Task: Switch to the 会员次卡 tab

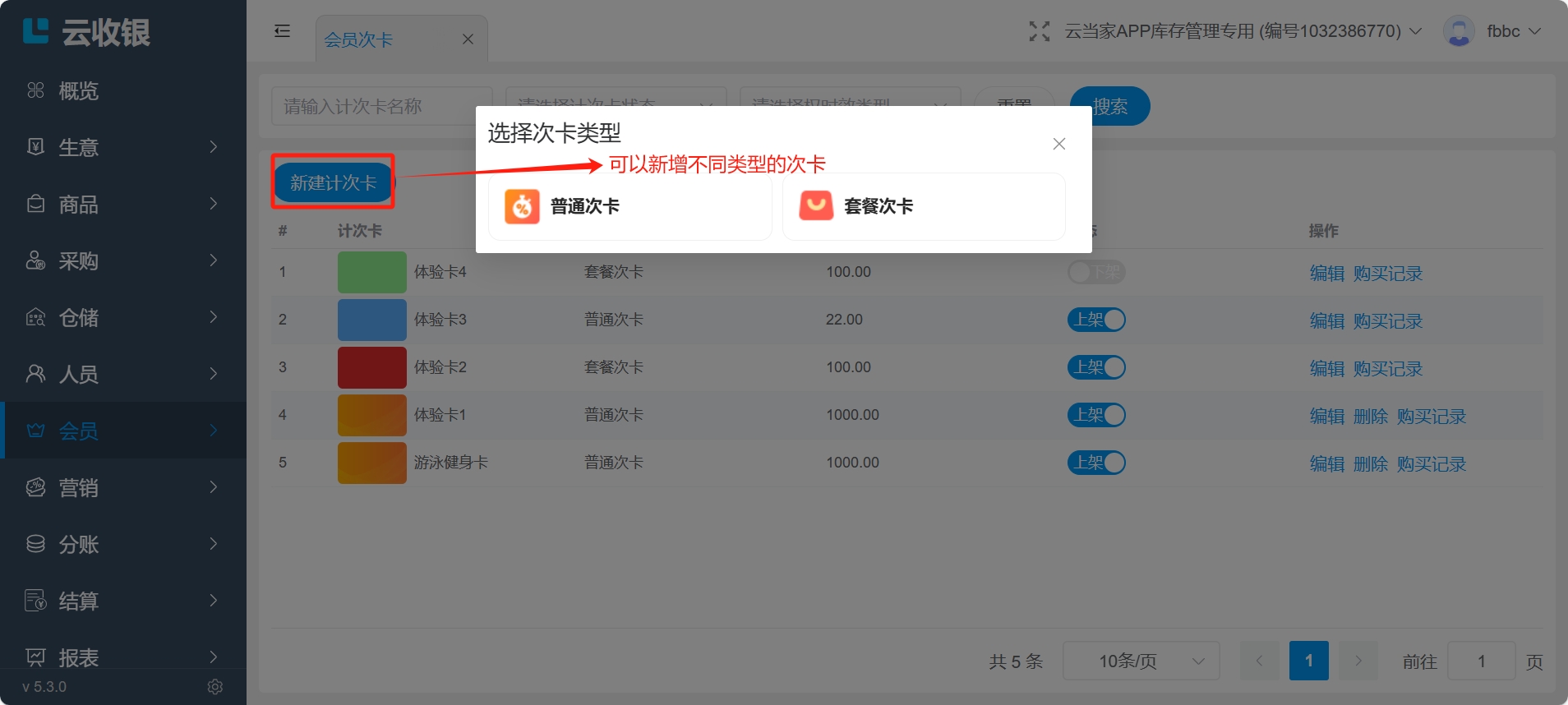Action: coord(359,39)
